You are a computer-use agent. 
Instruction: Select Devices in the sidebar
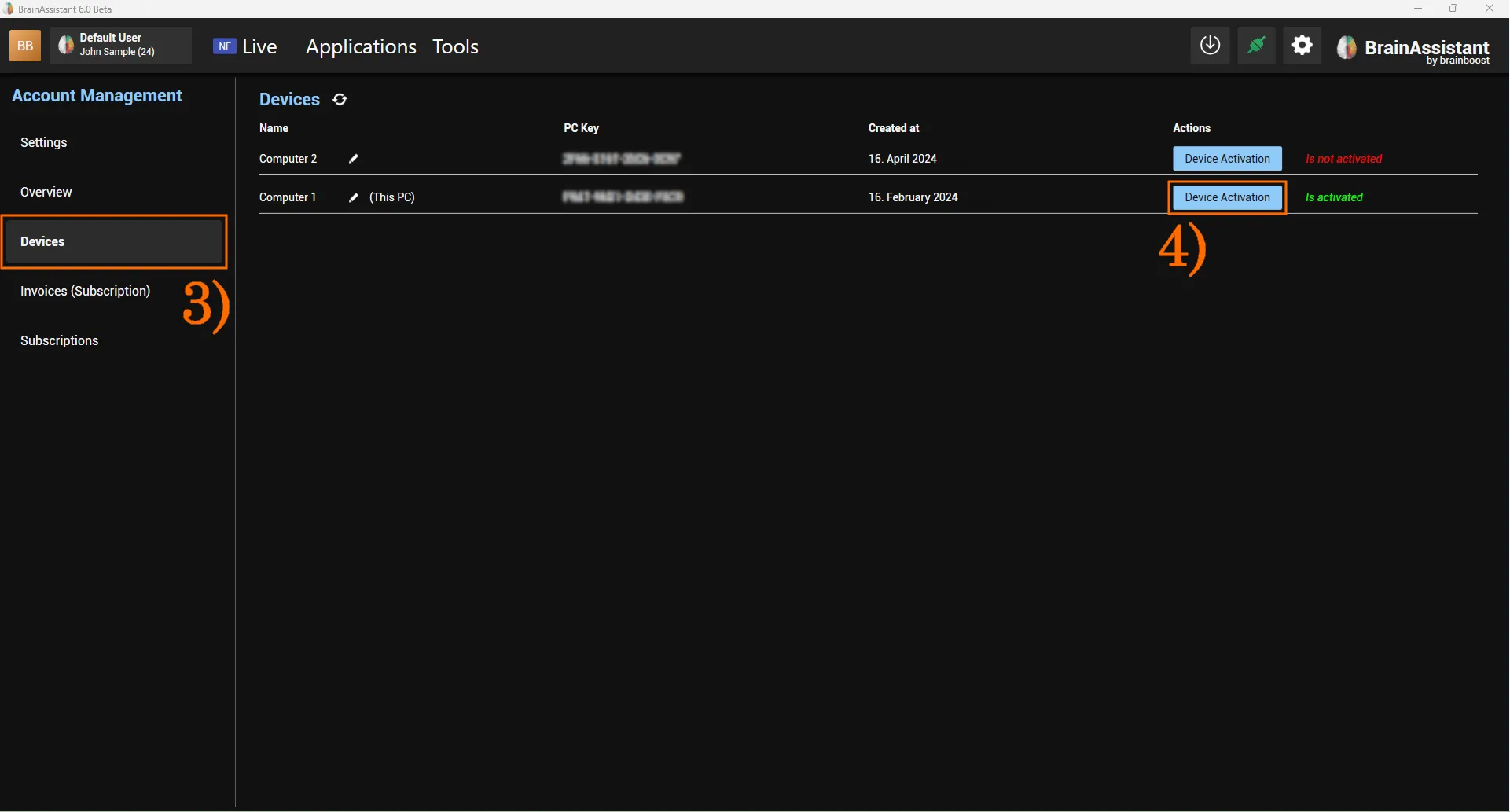115,241
